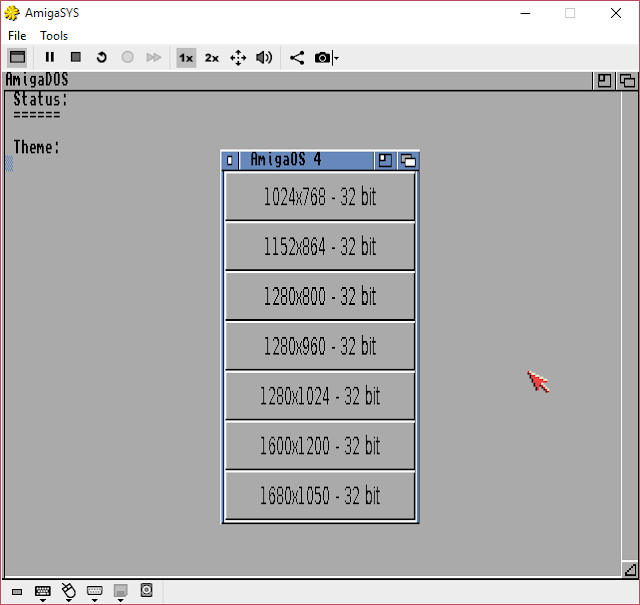
Task: Reset the emulator with the circular arrow
Action: pos(102,58)
